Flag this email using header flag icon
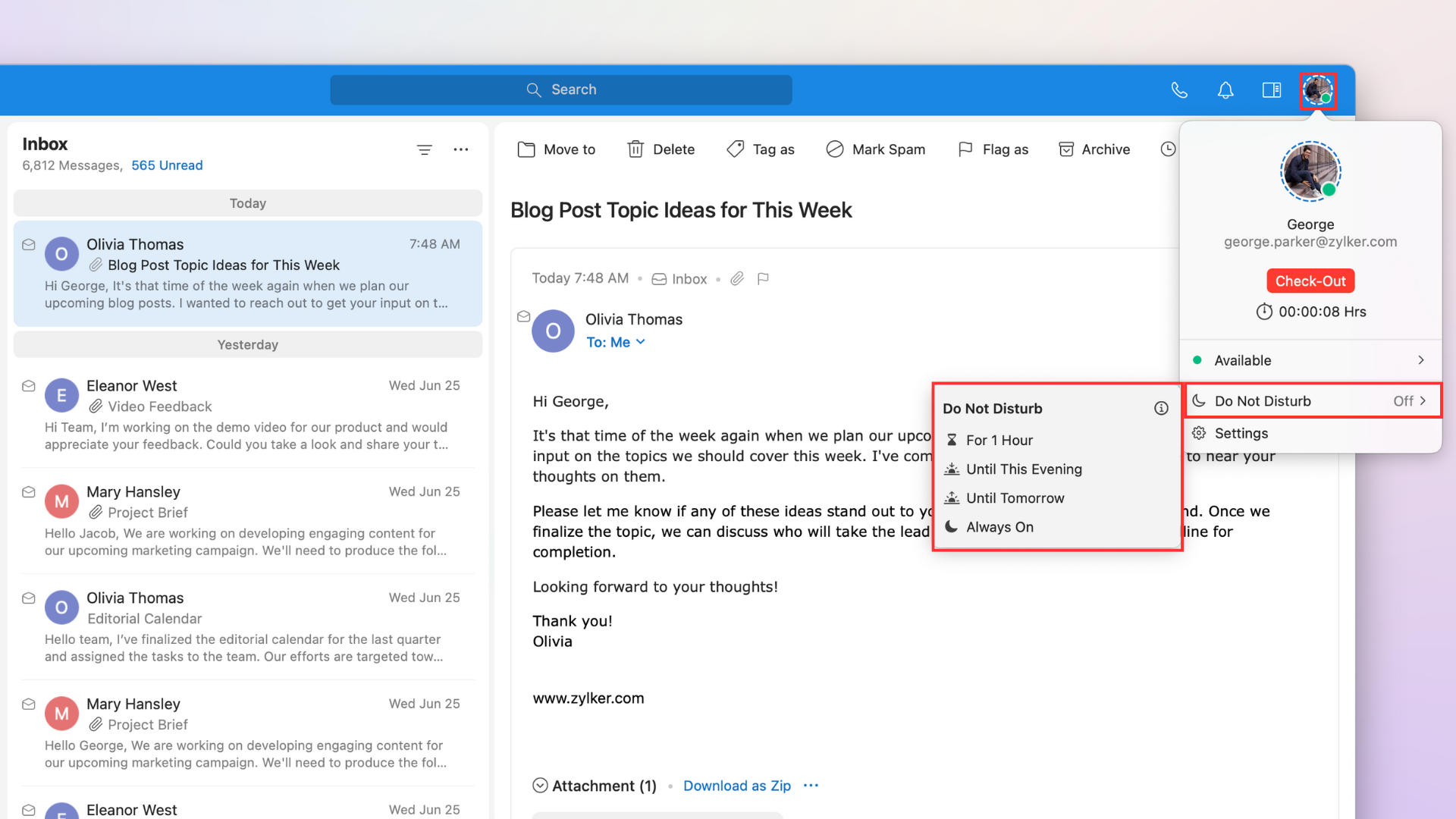This screenshot has width=1456, height=819. click(x=763, y=279)
